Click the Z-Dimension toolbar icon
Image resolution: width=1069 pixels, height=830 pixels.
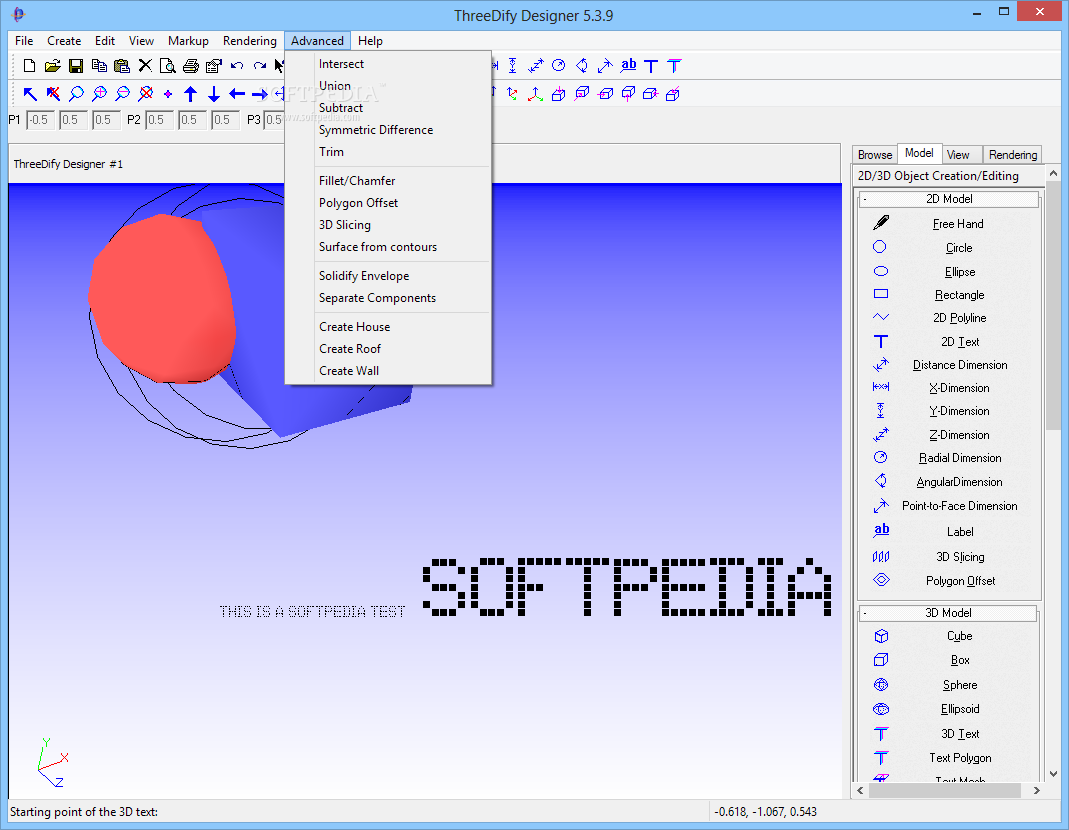tap(536, 65)
